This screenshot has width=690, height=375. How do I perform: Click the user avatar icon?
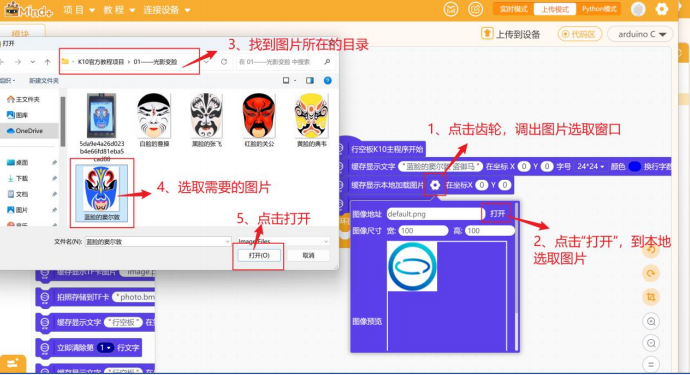tap(638, 9)
